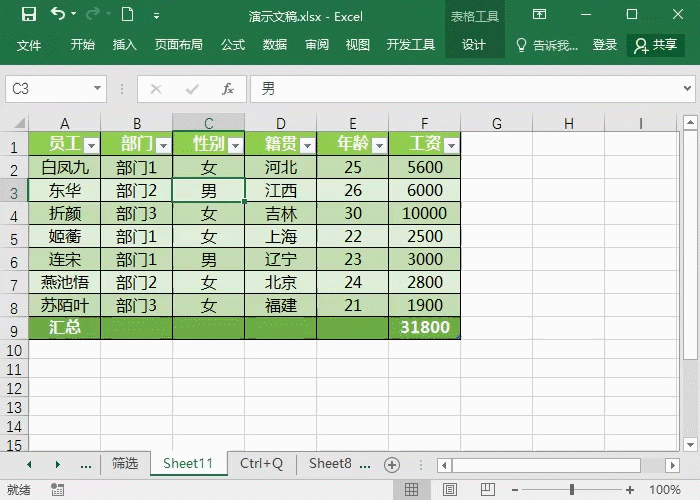Open the 员工 column filter dropdown
Screen dimensions: 700x500
click(92, 146)
